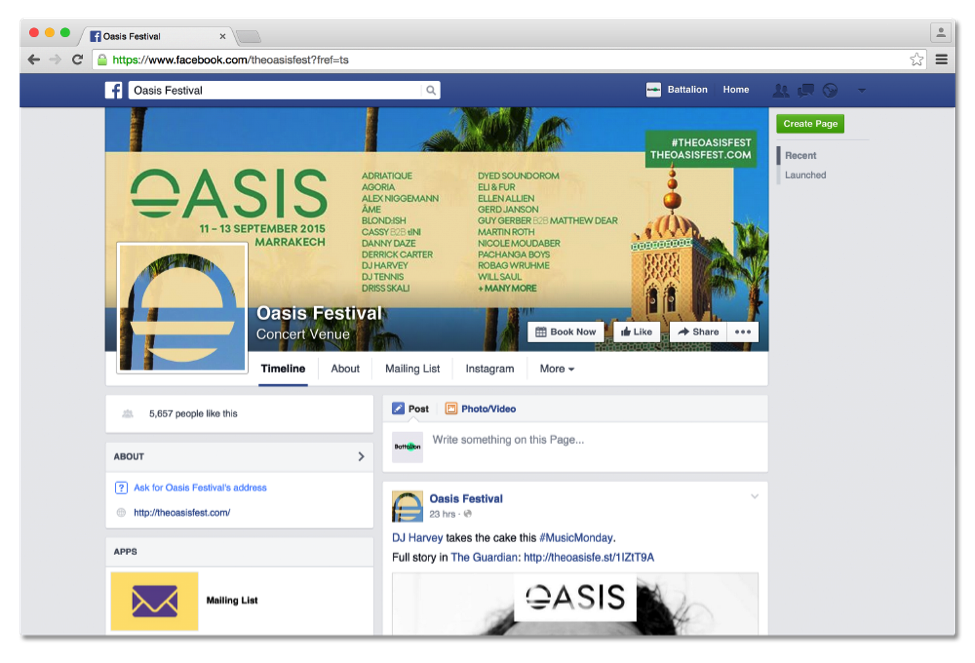Viewport: 975px width, 663px height.
Task: Switch to the Instagram tab
Action: (489, 369)
